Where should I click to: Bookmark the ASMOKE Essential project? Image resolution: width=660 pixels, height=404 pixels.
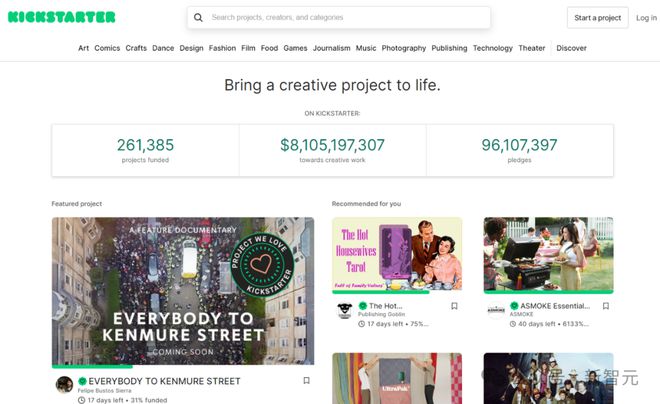606,306
